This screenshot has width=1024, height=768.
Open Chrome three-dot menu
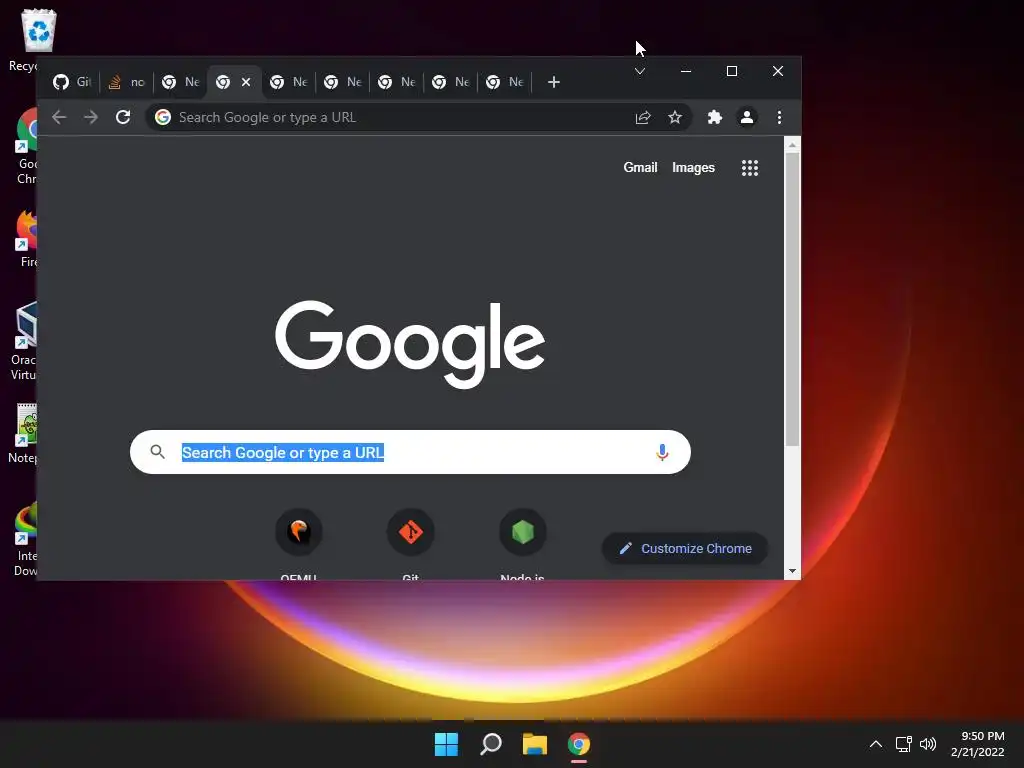(x=779, y=118)
